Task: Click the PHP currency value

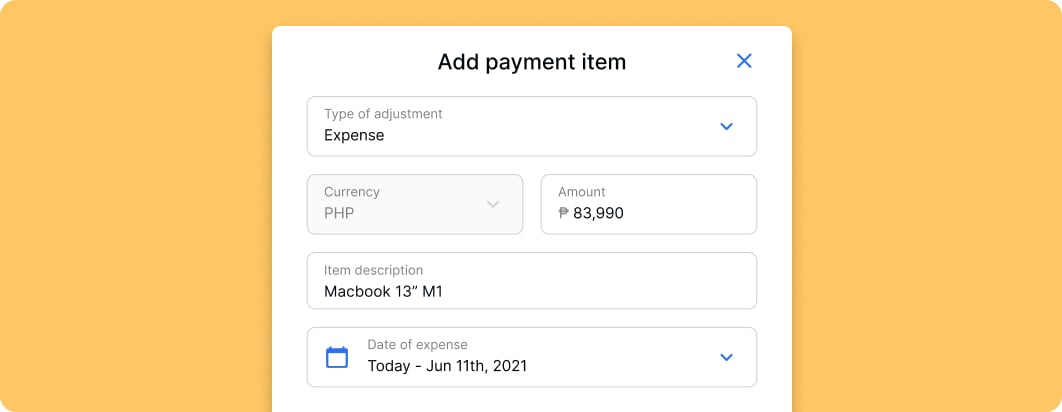Action: (339, 213)
